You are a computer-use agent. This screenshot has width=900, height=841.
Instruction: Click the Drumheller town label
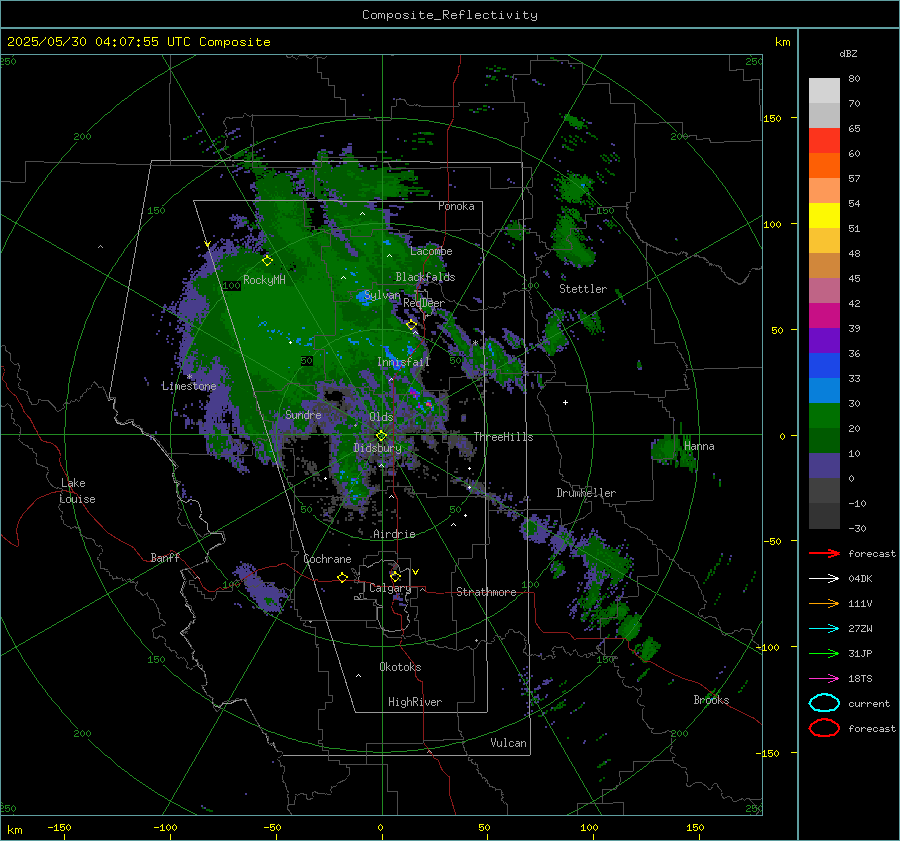586,493
